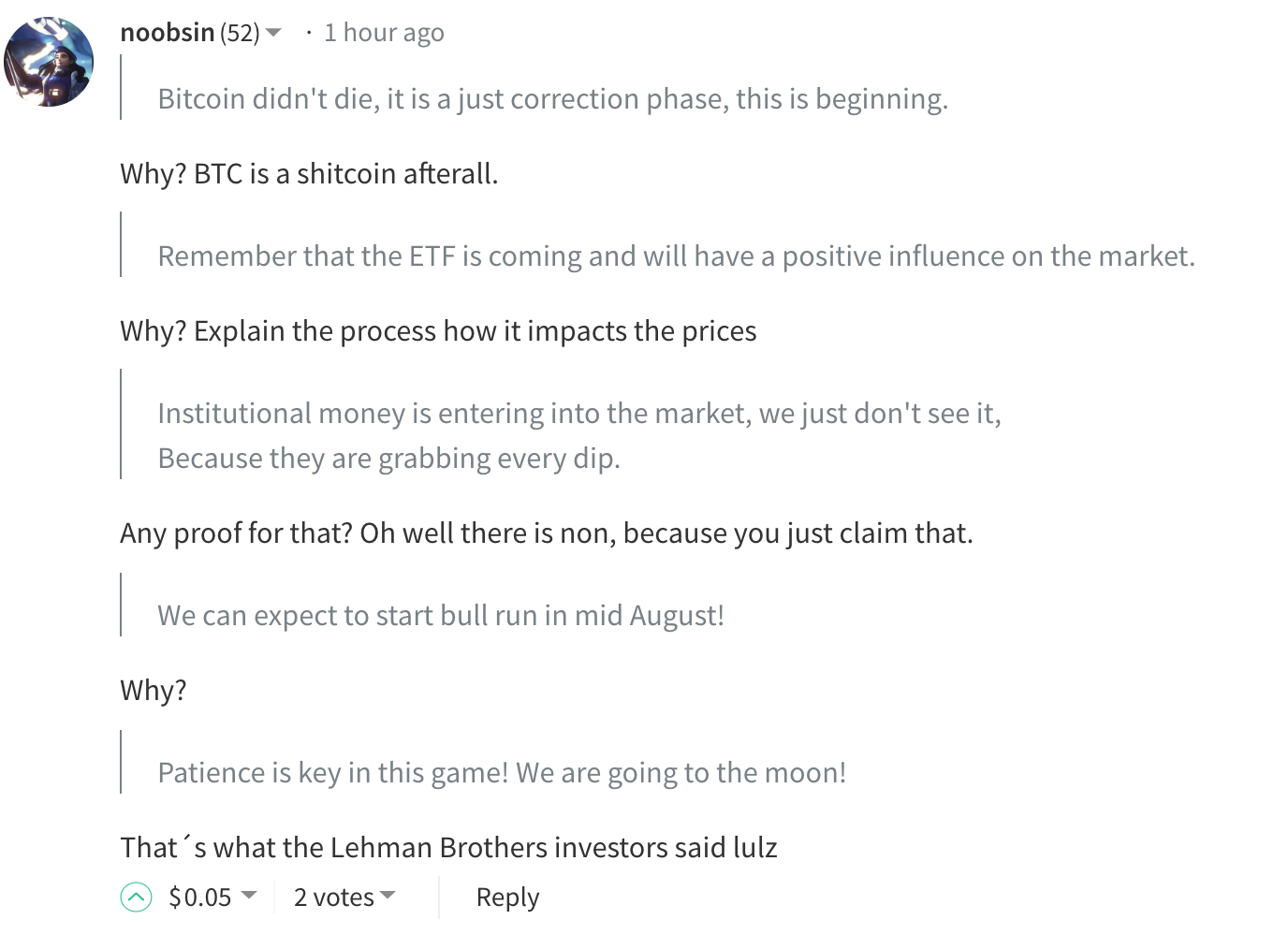
Task: Reply to noobsin's comment
Action: pyautogui.click(x=507, y=898)
